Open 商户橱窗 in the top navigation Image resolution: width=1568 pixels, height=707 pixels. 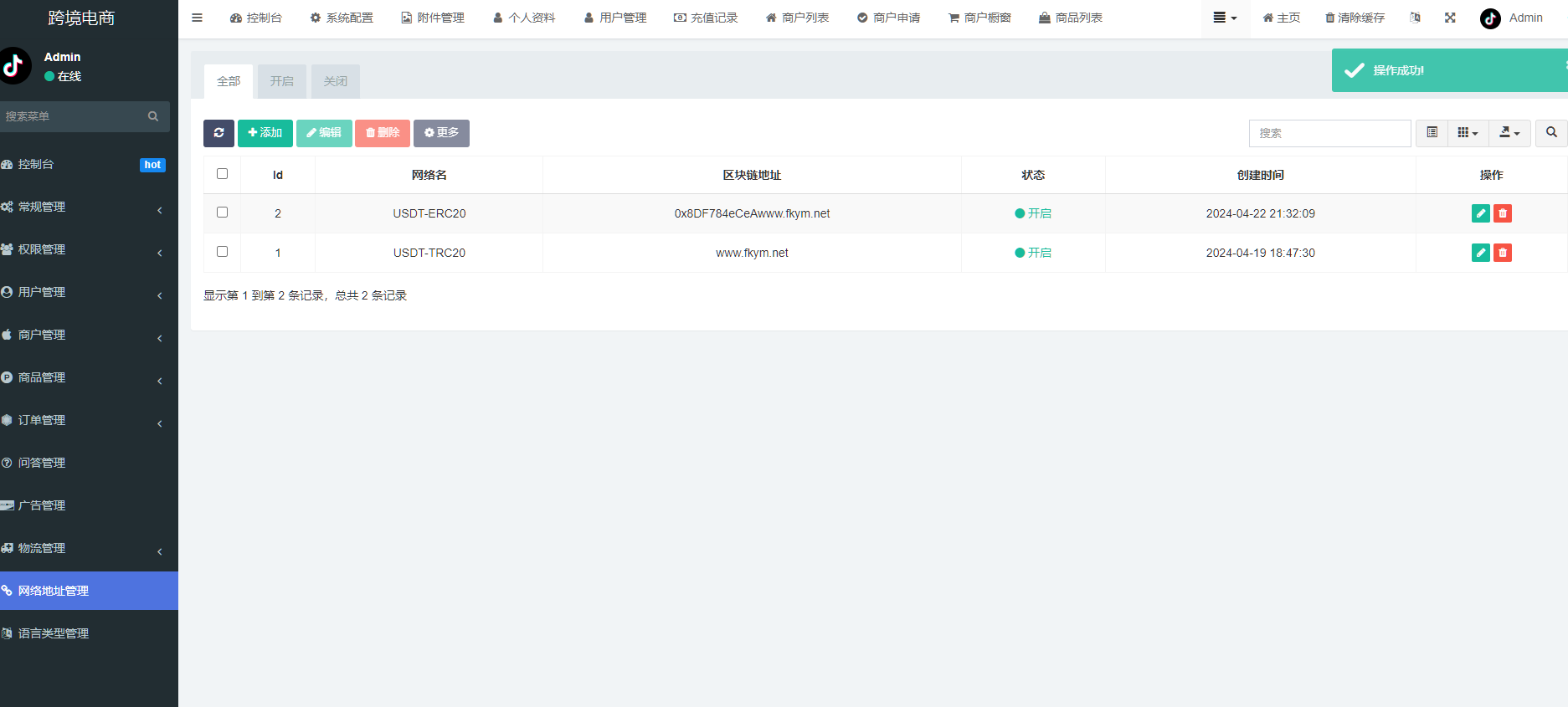(979, 18)
